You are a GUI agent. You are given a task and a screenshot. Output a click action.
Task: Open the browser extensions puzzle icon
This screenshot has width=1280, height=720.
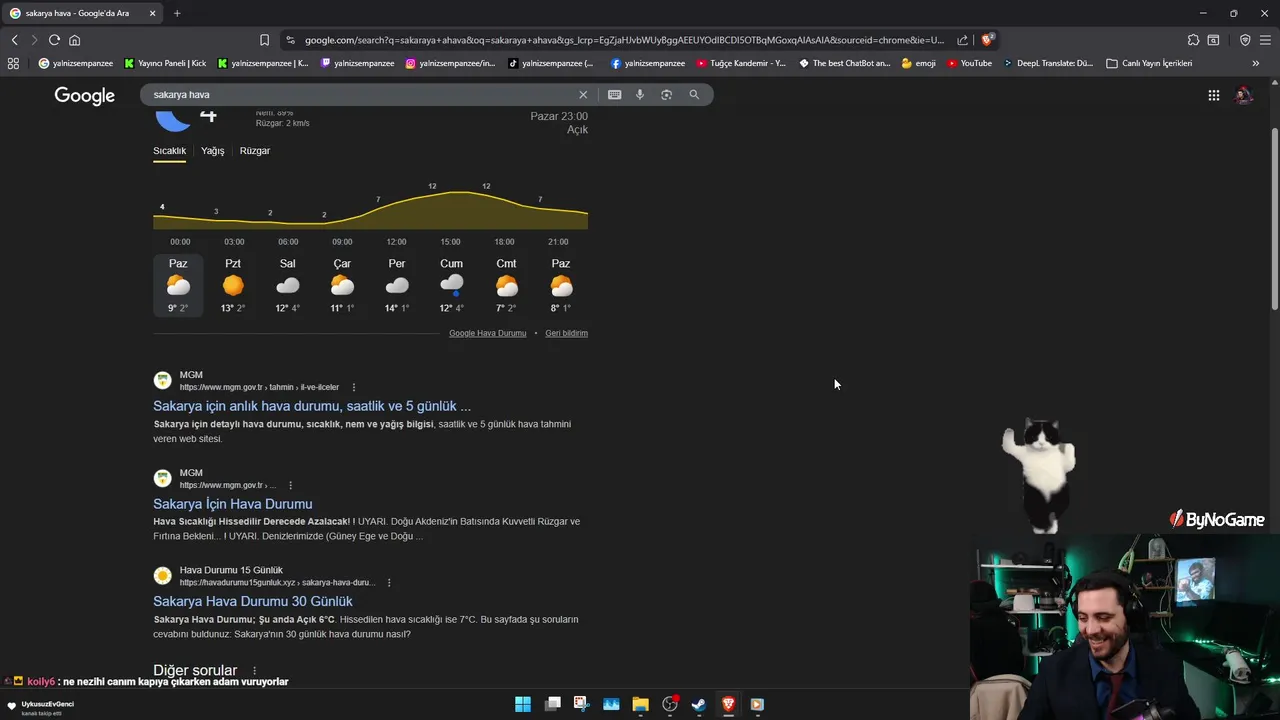[1193, 40]
